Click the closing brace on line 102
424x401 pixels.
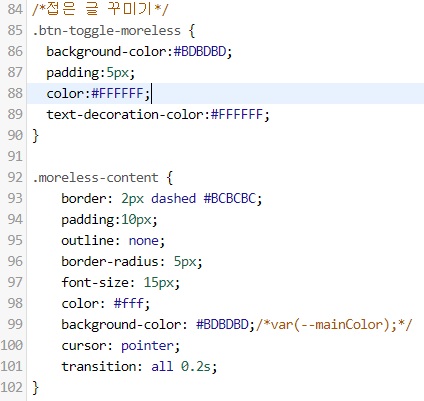pyautogui.click(x=36, y=388)
